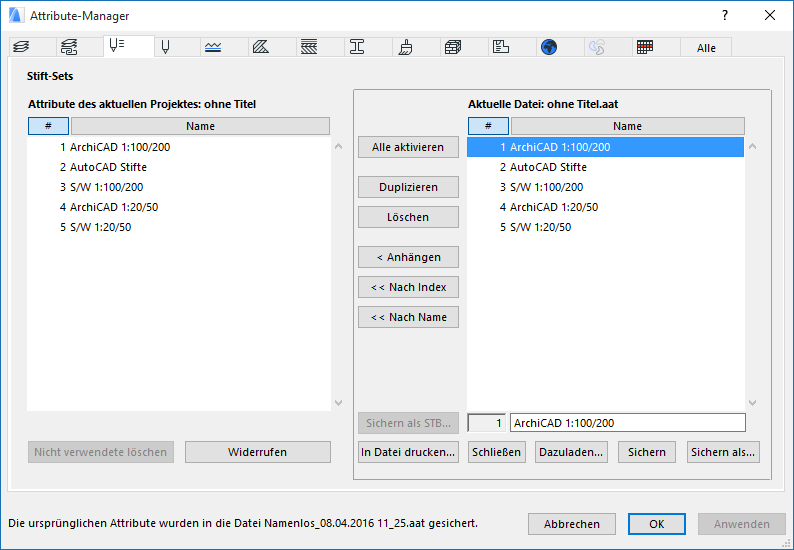Switch to the Pen Sets tab
Viewport: 794px width, 550px height.
click(129, 46)
